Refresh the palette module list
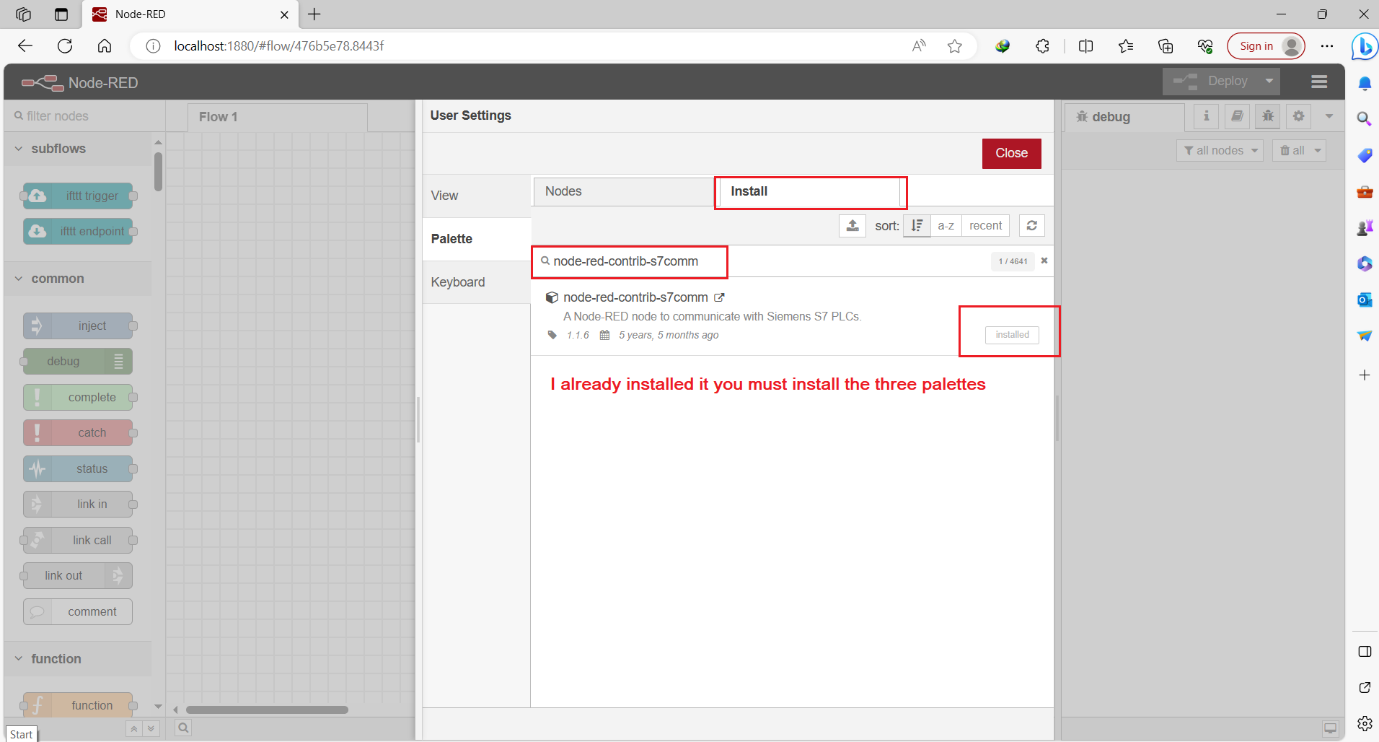Viewport: 1379px width, 742px height. coord(1031,225)
